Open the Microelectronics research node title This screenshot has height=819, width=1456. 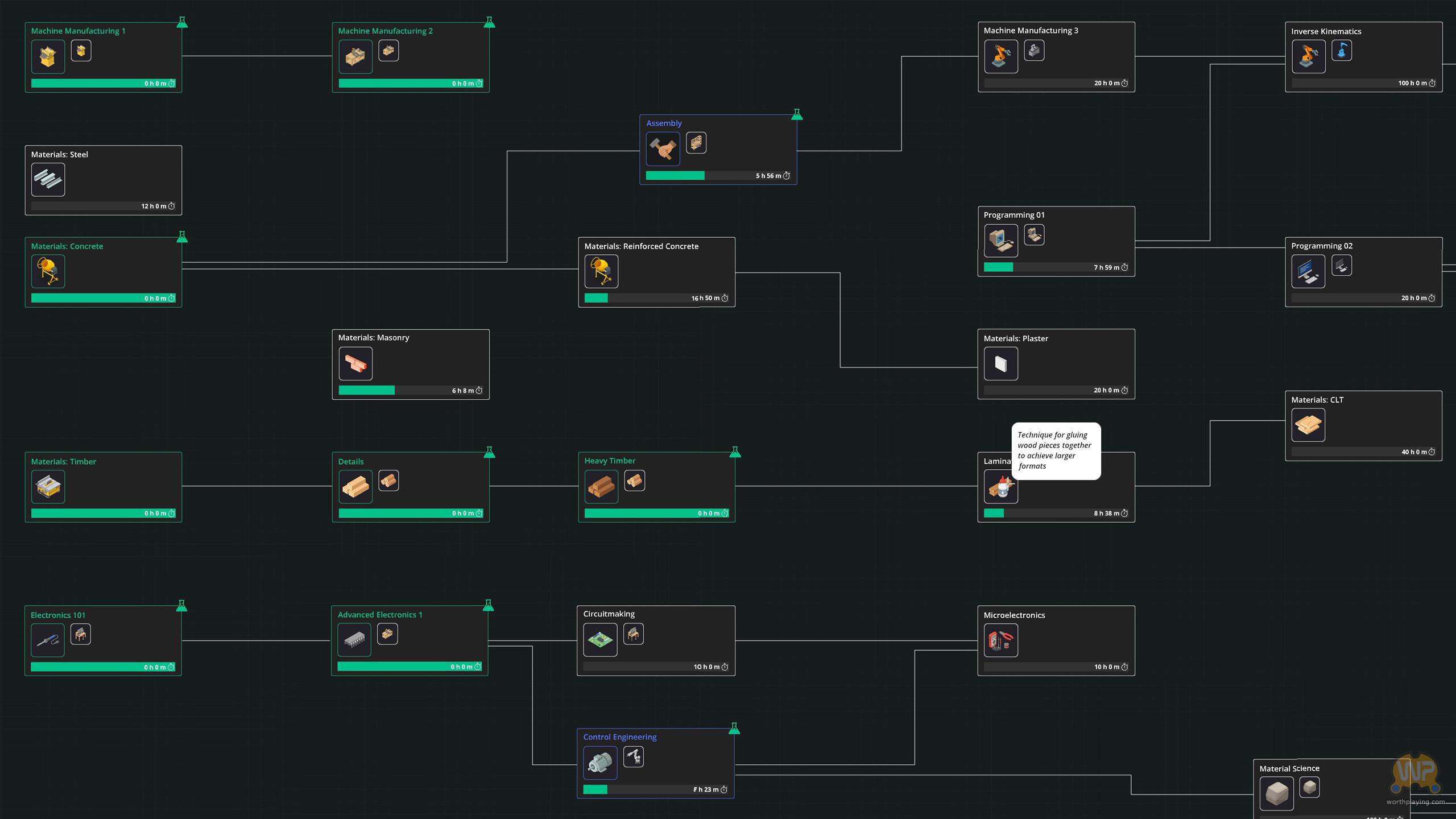tap(1014, 615)
